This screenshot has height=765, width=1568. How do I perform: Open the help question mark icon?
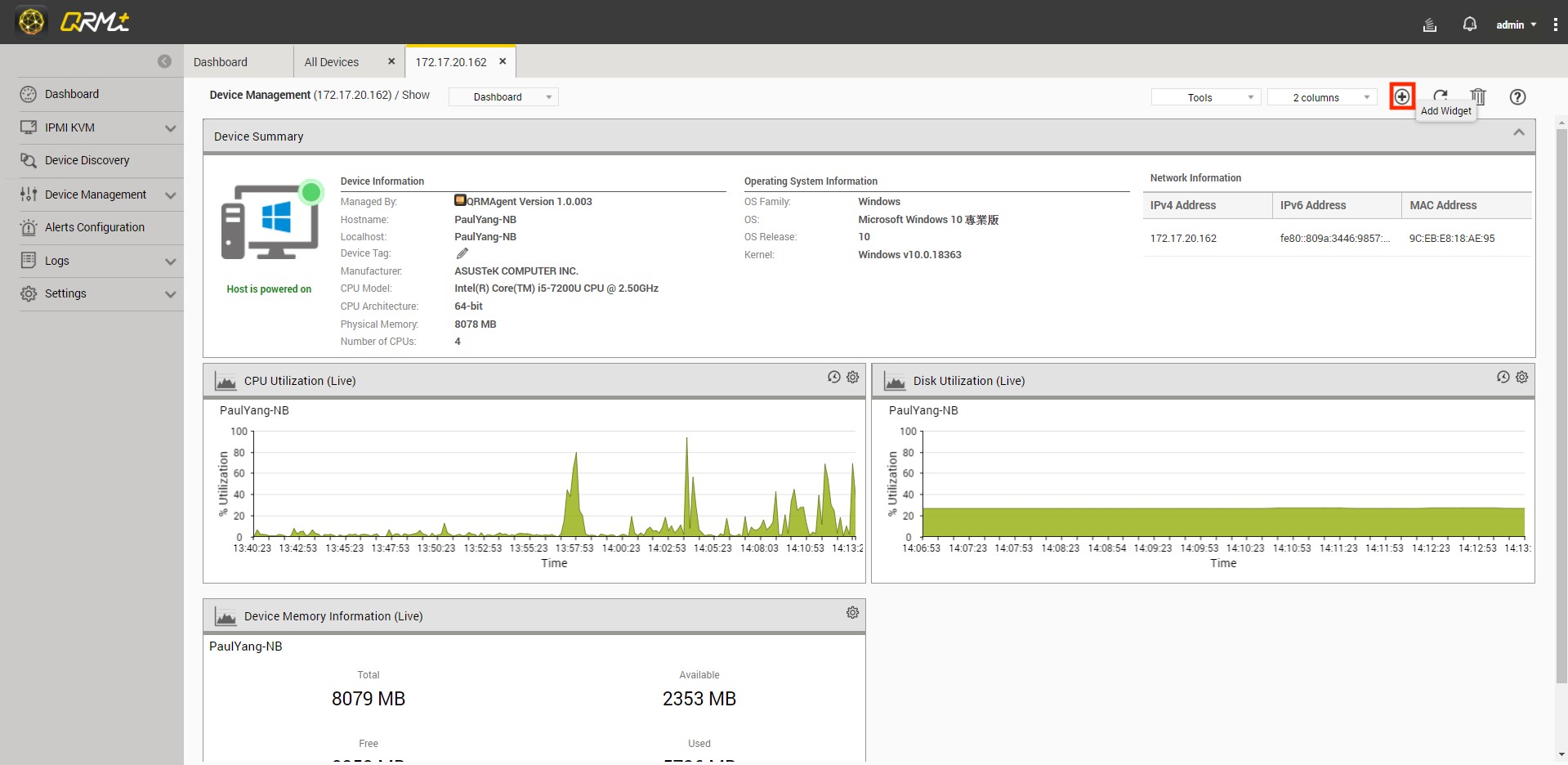(1517, 96)
